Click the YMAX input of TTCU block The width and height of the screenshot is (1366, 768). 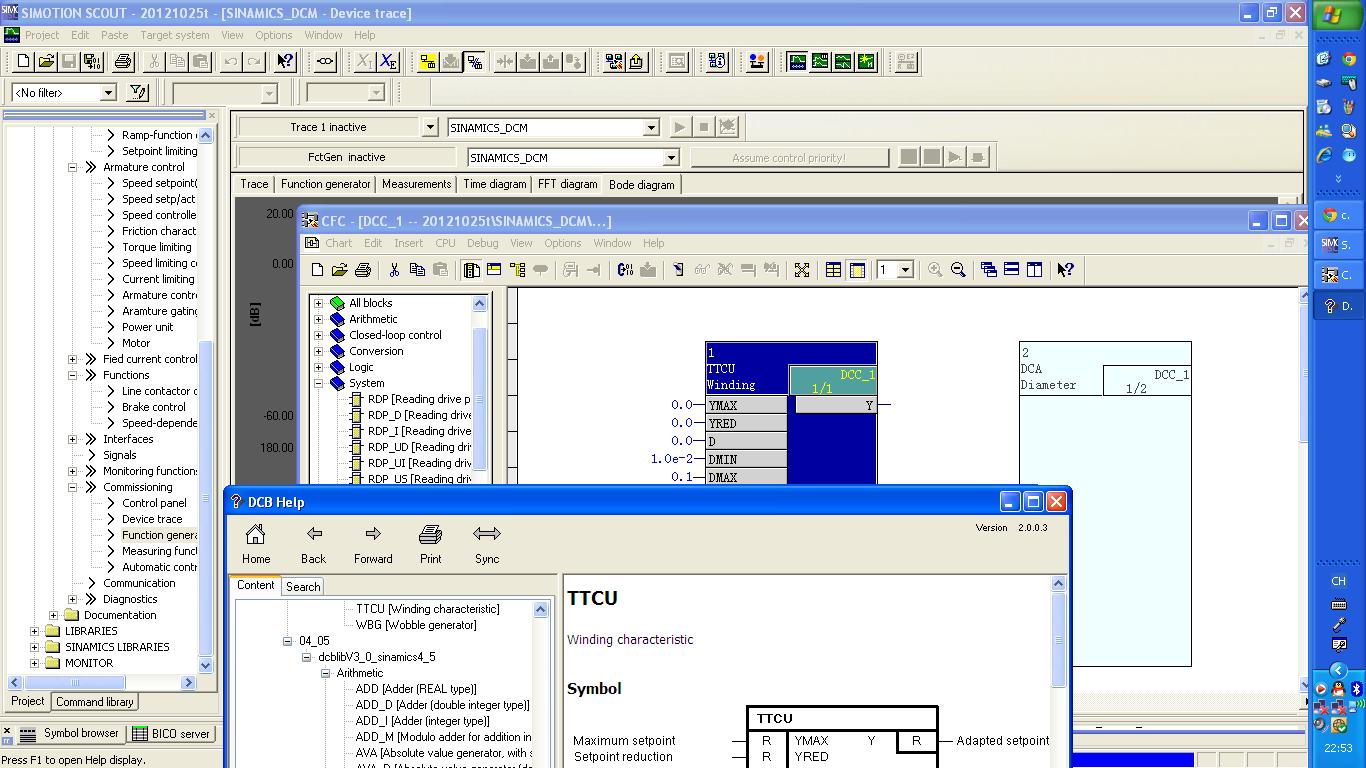(x=746, y=405)
